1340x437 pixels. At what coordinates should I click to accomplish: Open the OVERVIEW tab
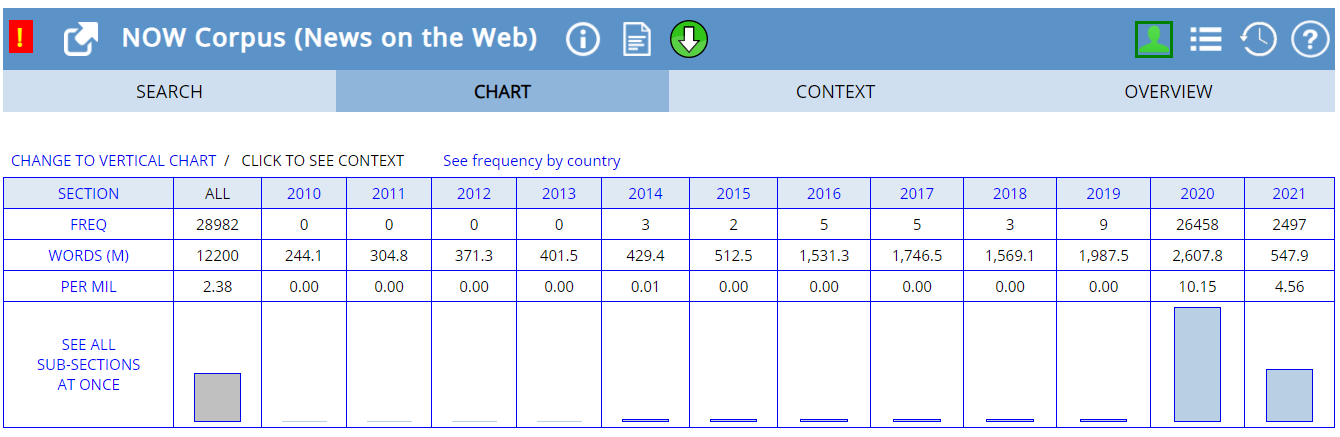click(1168, 92)
